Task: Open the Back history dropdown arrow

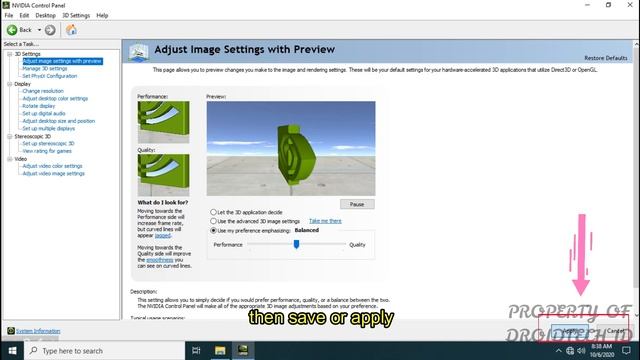Action: click(40, 30)
